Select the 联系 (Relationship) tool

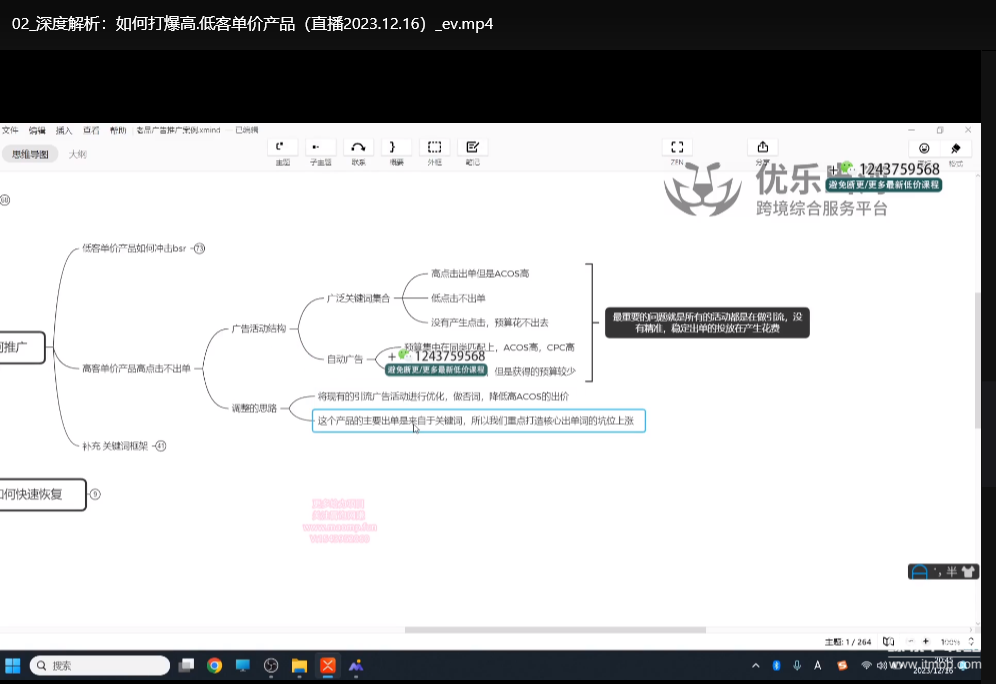pos(358,147)
